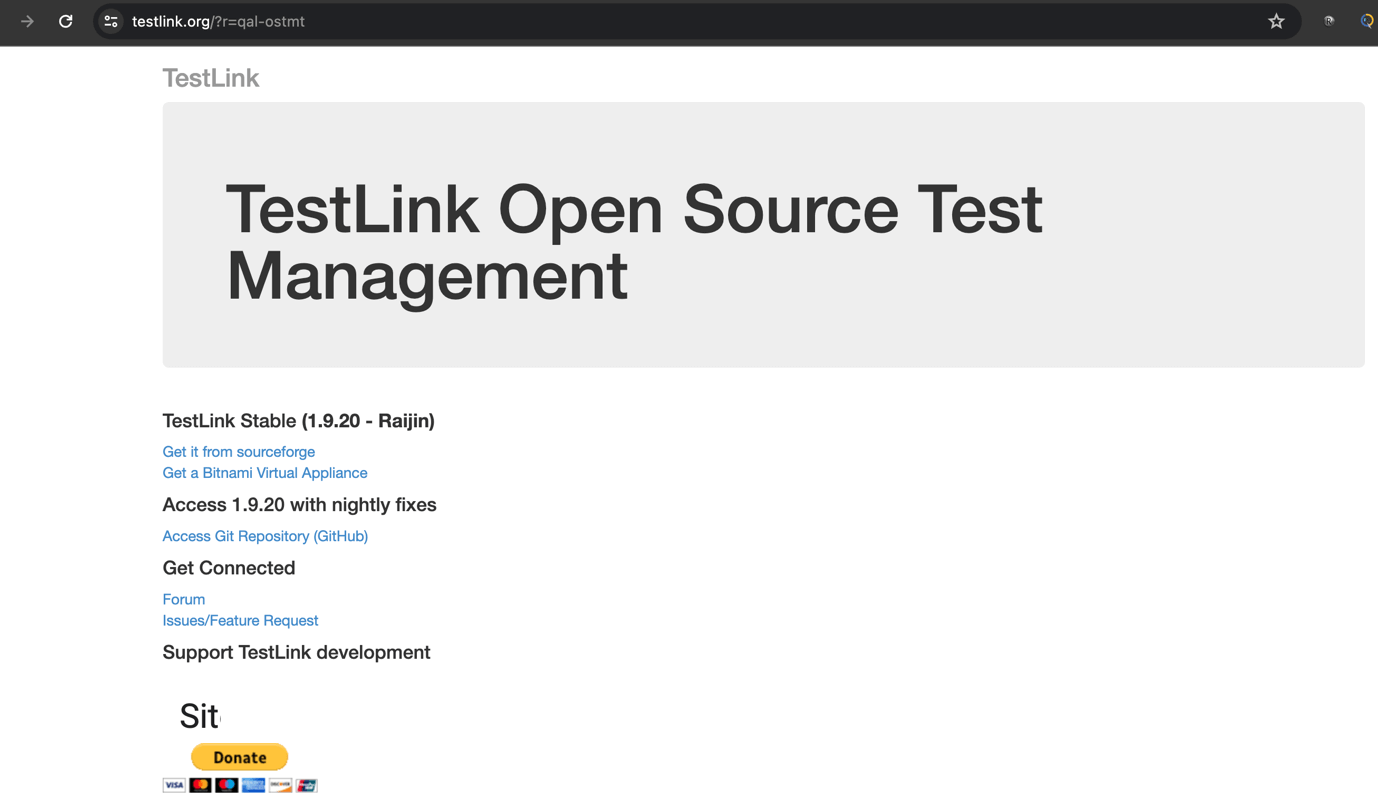The image size is (1378, 804).
Task: Open Get a Bitnami Virtual Appliance
Action: tap(264, 471)
